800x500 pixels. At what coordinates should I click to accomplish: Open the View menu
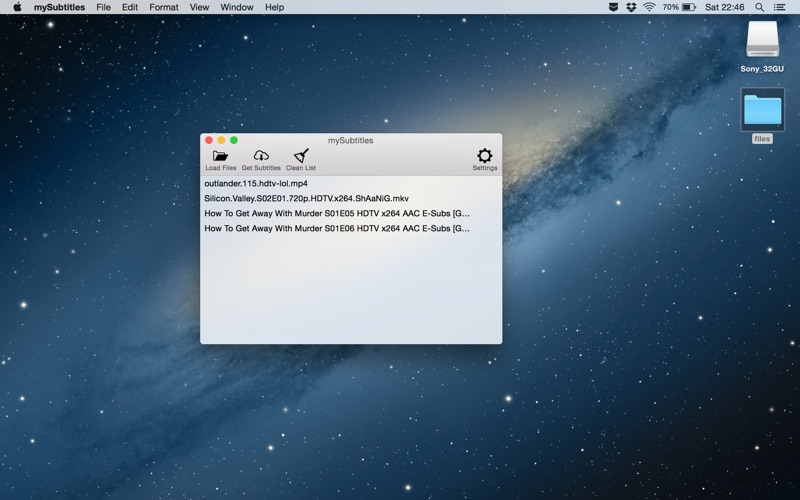pyautogui.click(x=199, y=7)
